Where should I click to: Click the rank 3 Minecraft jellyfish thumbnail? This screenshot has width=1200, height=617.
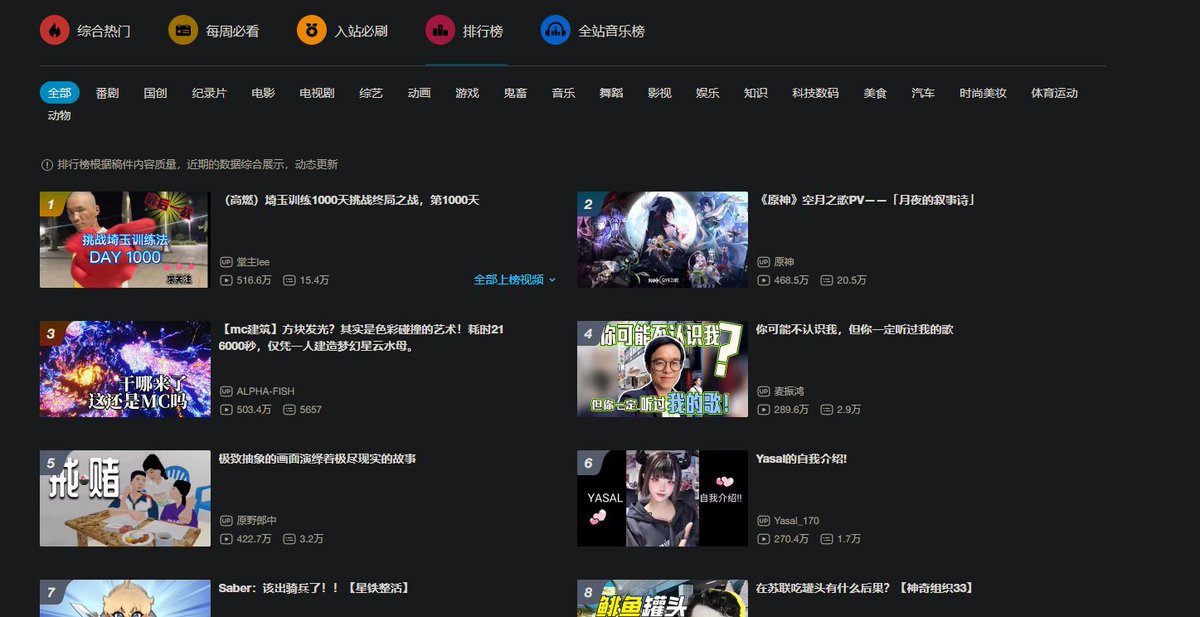(125, 369)
